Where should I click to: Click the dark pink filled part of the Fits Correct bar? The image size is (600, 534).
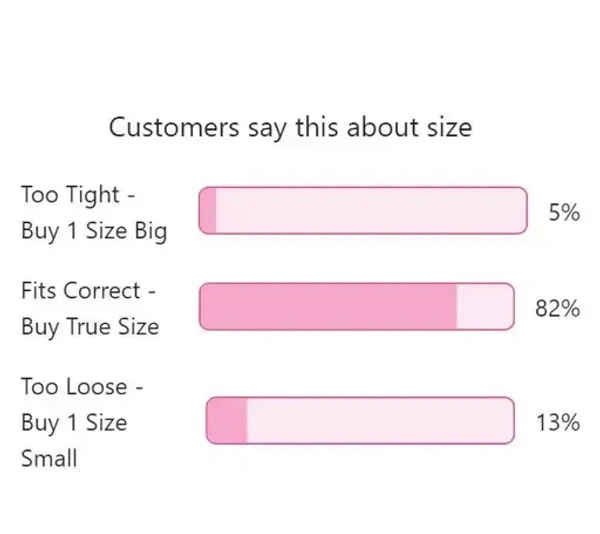328,306
